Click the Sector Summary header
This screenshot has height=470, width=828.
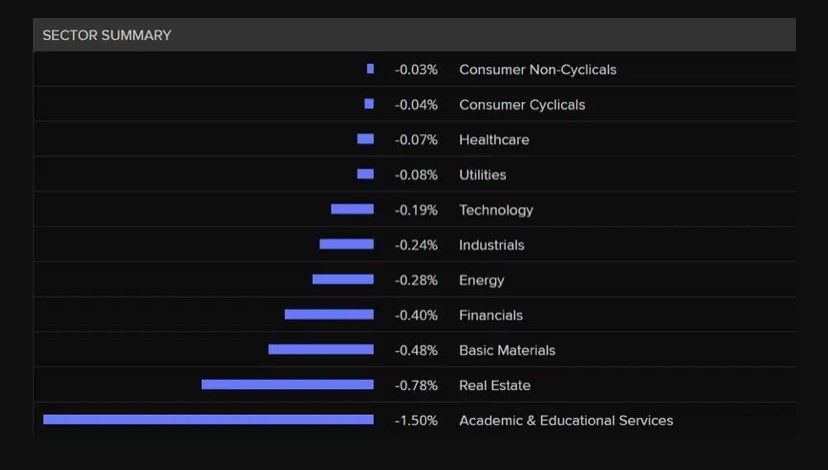click(107, 35)
